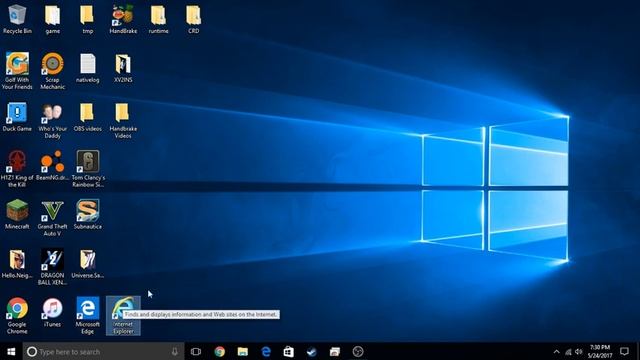
Task: Select the Recycle Bin desktop icon
Action: (x=17, y=19)
